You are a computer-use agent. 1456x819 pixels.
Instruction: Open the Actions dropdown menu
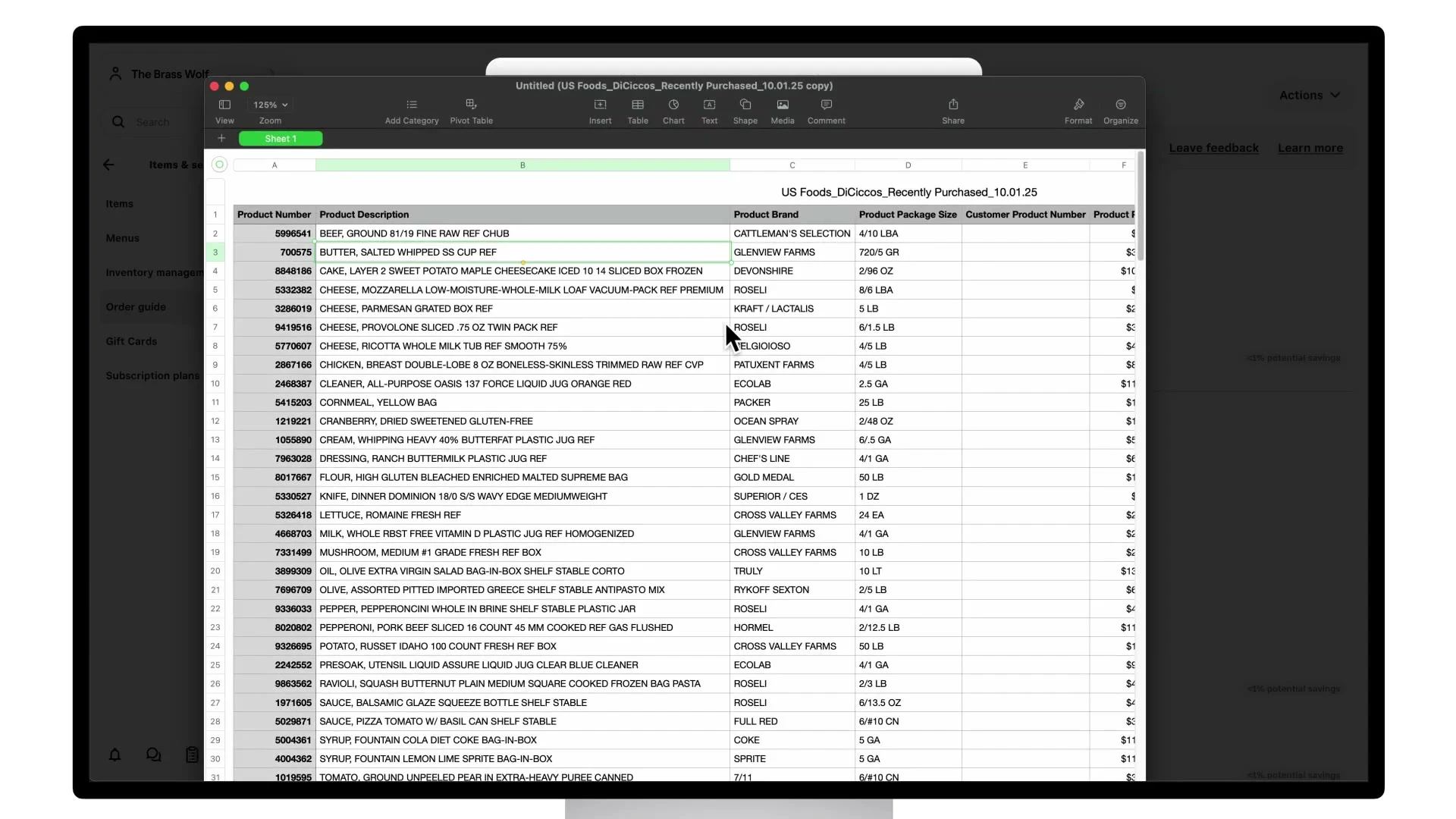point(1310,96)
